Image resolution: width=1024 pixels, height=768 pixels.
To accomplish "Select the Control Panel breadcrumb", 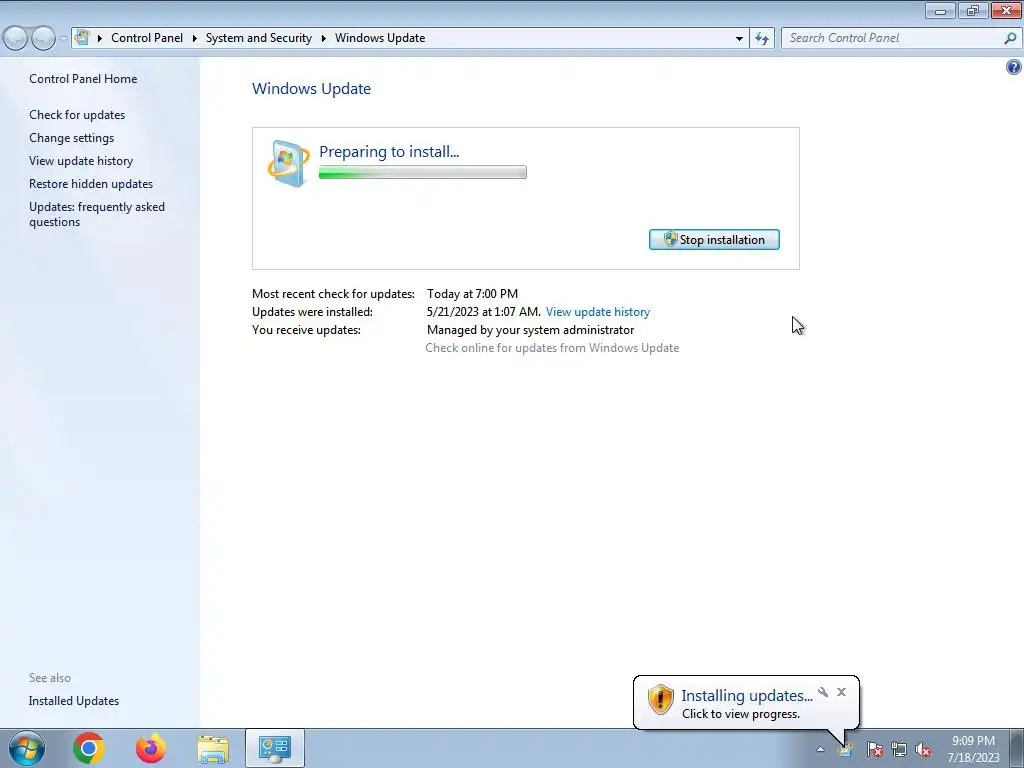I will click(147, 38).
